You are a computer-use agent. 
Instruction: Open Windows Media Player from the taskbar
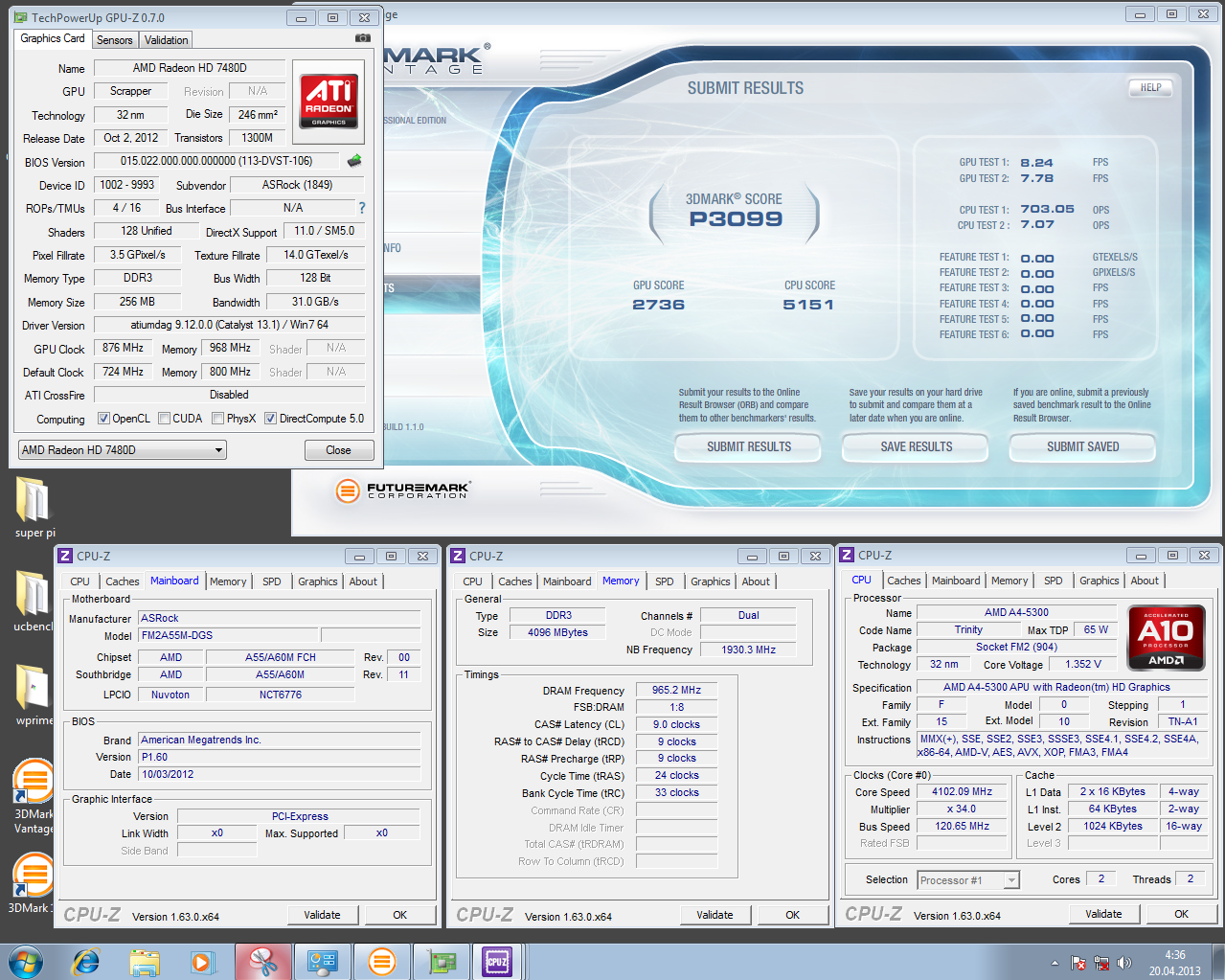pos(203,961)
